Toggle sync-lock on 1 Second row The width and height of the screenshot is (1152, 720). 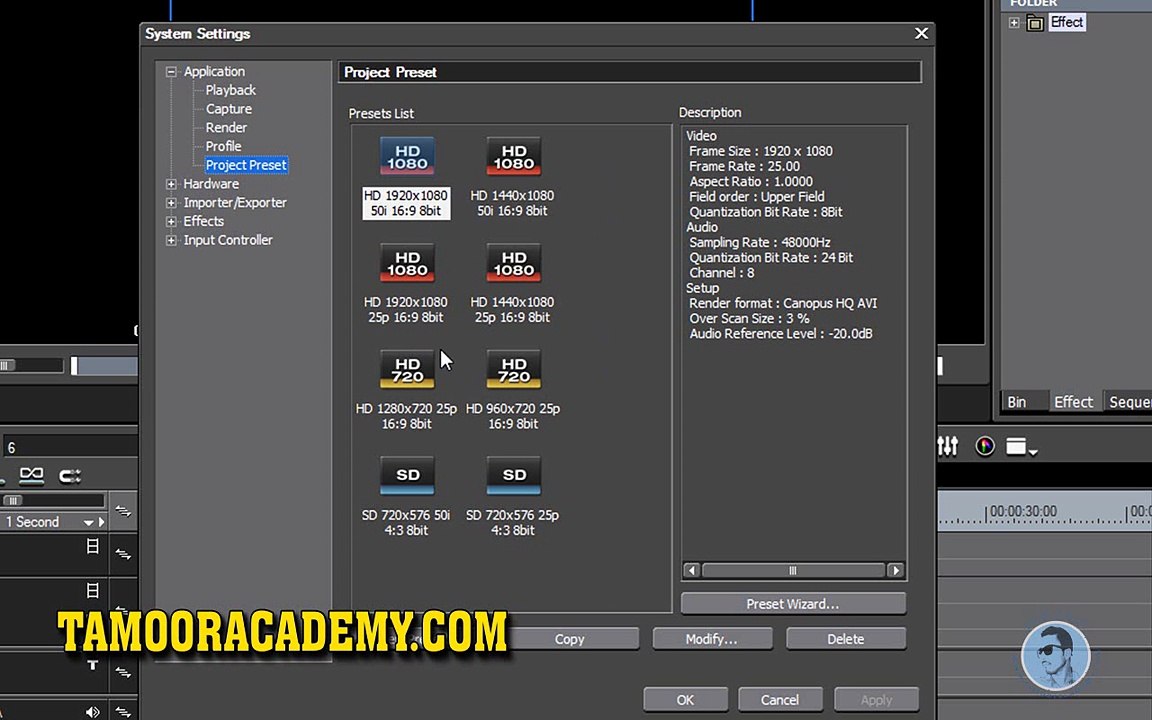tap(123, 511)
